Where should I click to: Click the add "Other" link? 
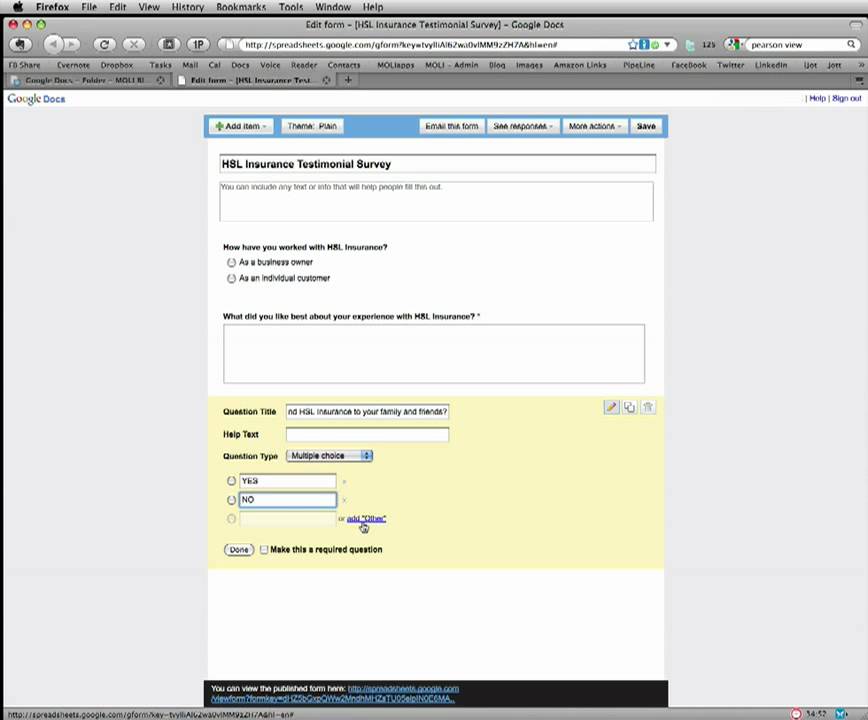(366, 519)
